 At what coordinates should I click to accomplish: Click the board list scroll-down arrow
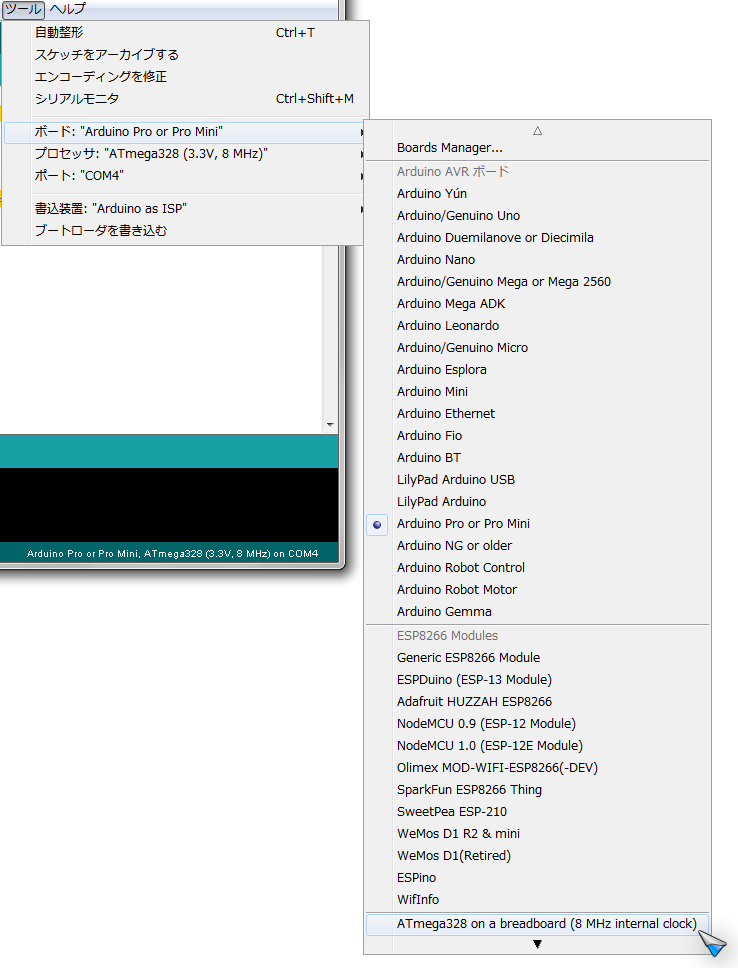537,944
